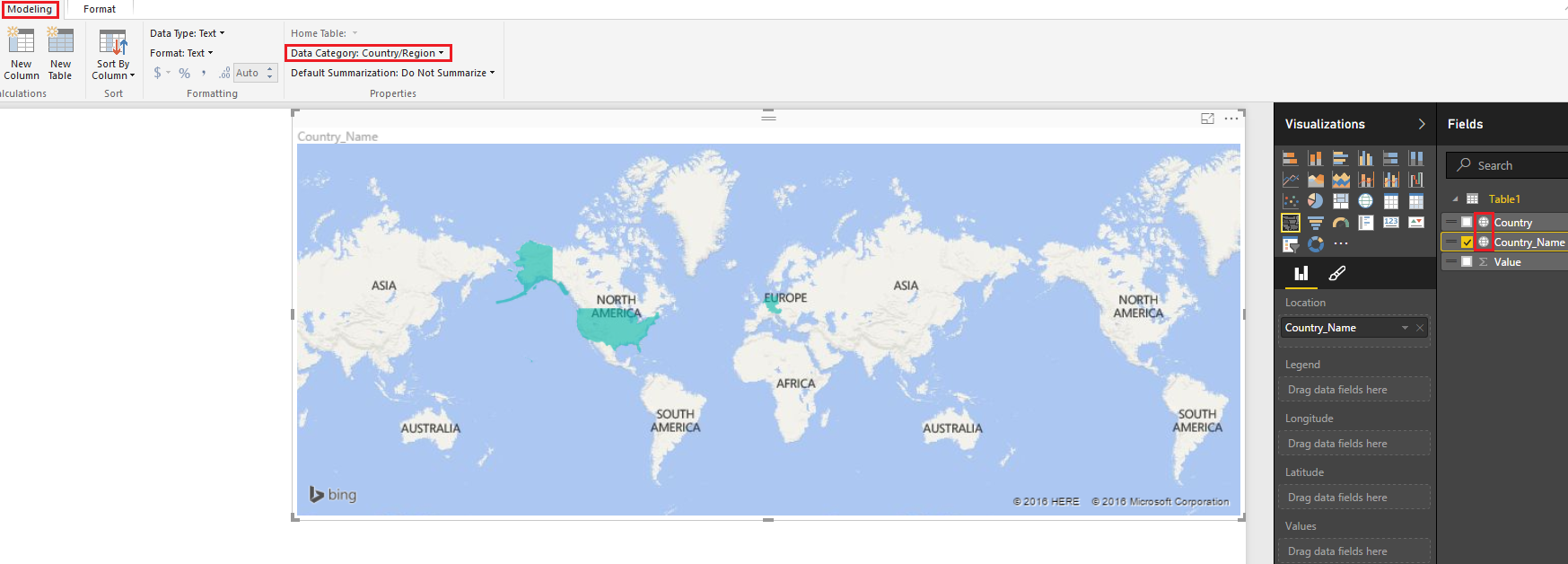This screenshot has height=564, width=1568.
Task: Select the KPI visualization
Action: (1415, 223)
